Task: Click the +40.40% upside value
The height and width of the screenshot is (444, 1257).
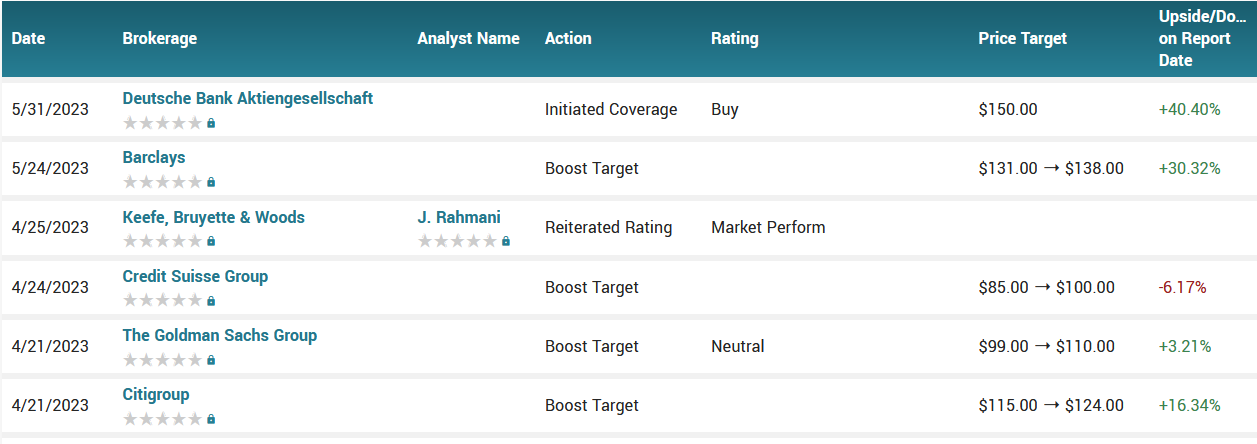Action: point(1190,109)
